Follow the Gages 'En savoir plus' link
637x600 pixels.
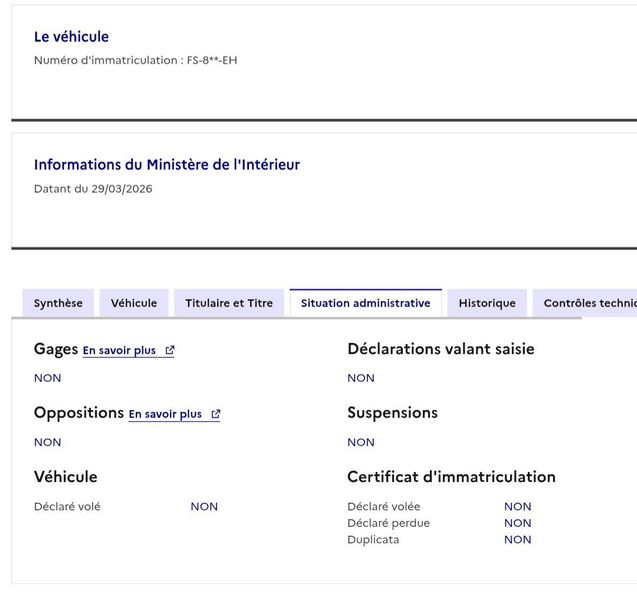click(128, 351)
